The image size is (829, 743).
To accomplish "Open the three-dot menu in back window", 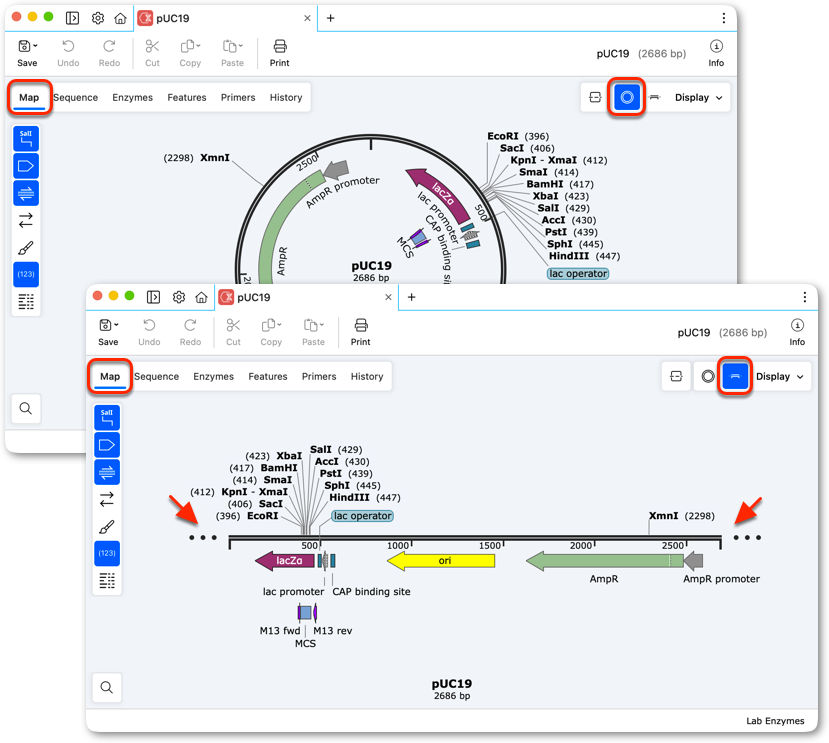I will 724,18.
